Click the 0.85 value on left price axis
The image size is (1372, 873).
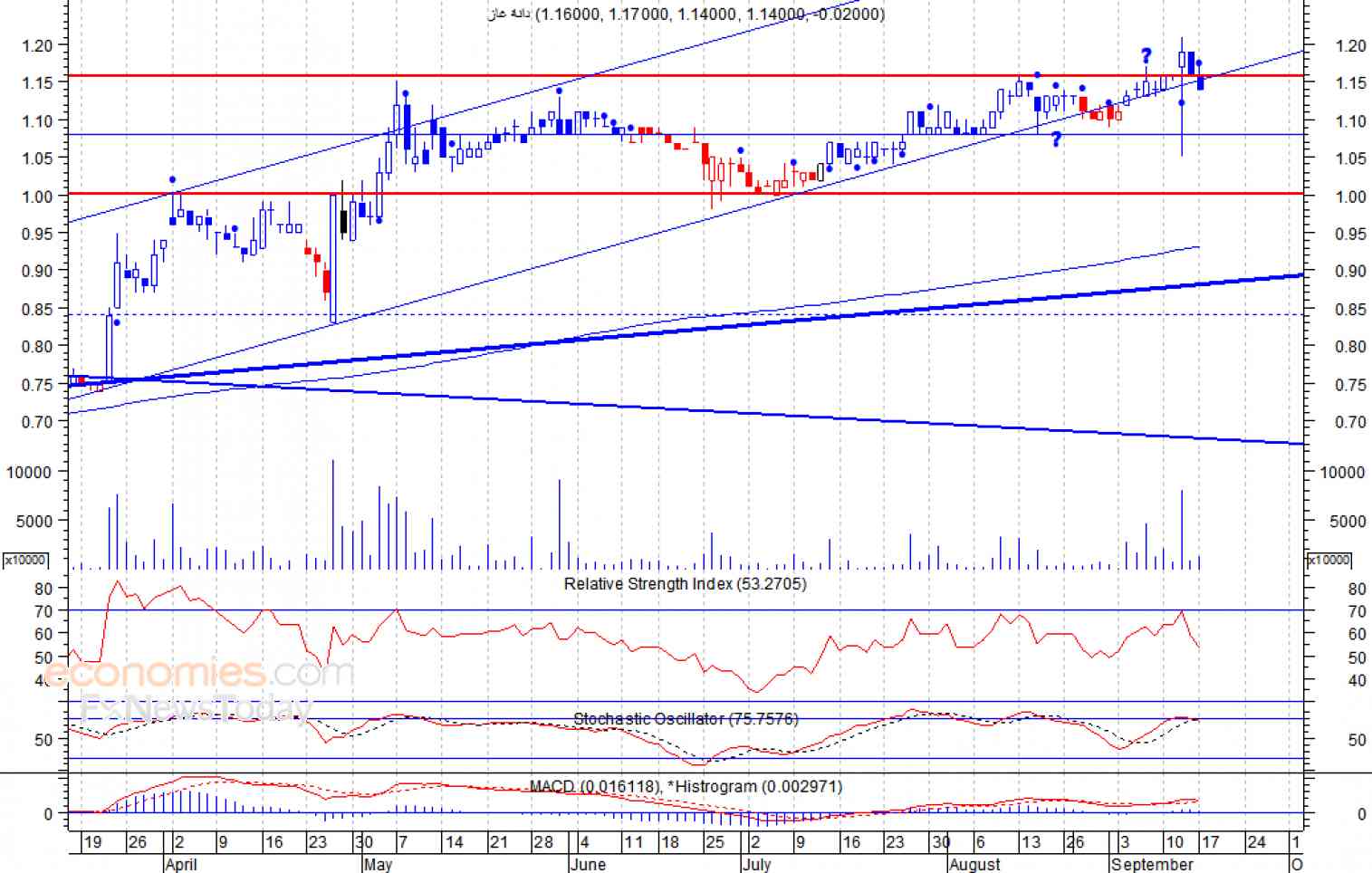[37, 309]
